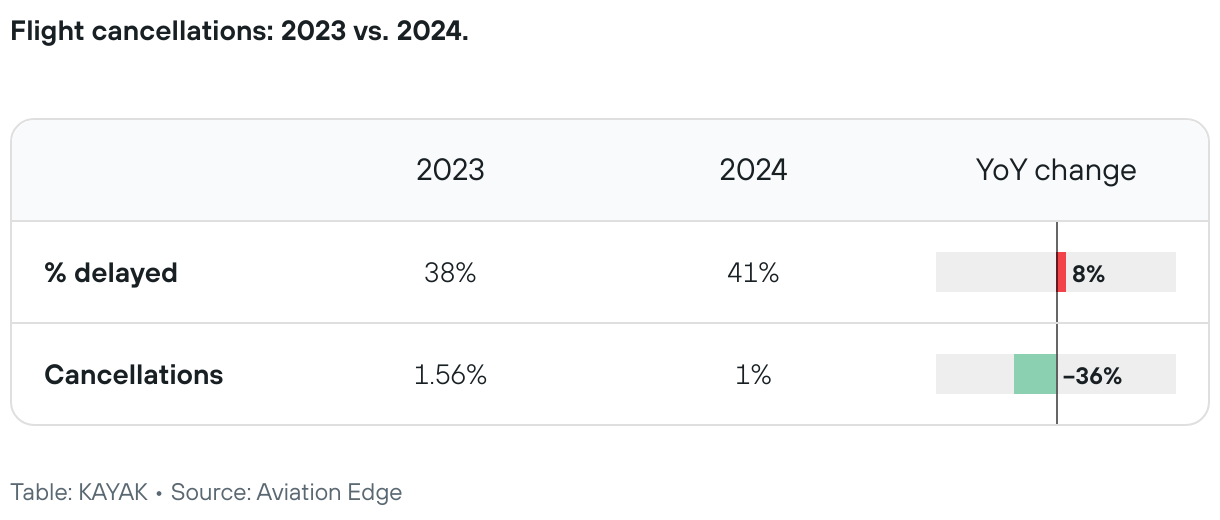Select the 38% delayed value for 2023

click(x=450, y=272)
